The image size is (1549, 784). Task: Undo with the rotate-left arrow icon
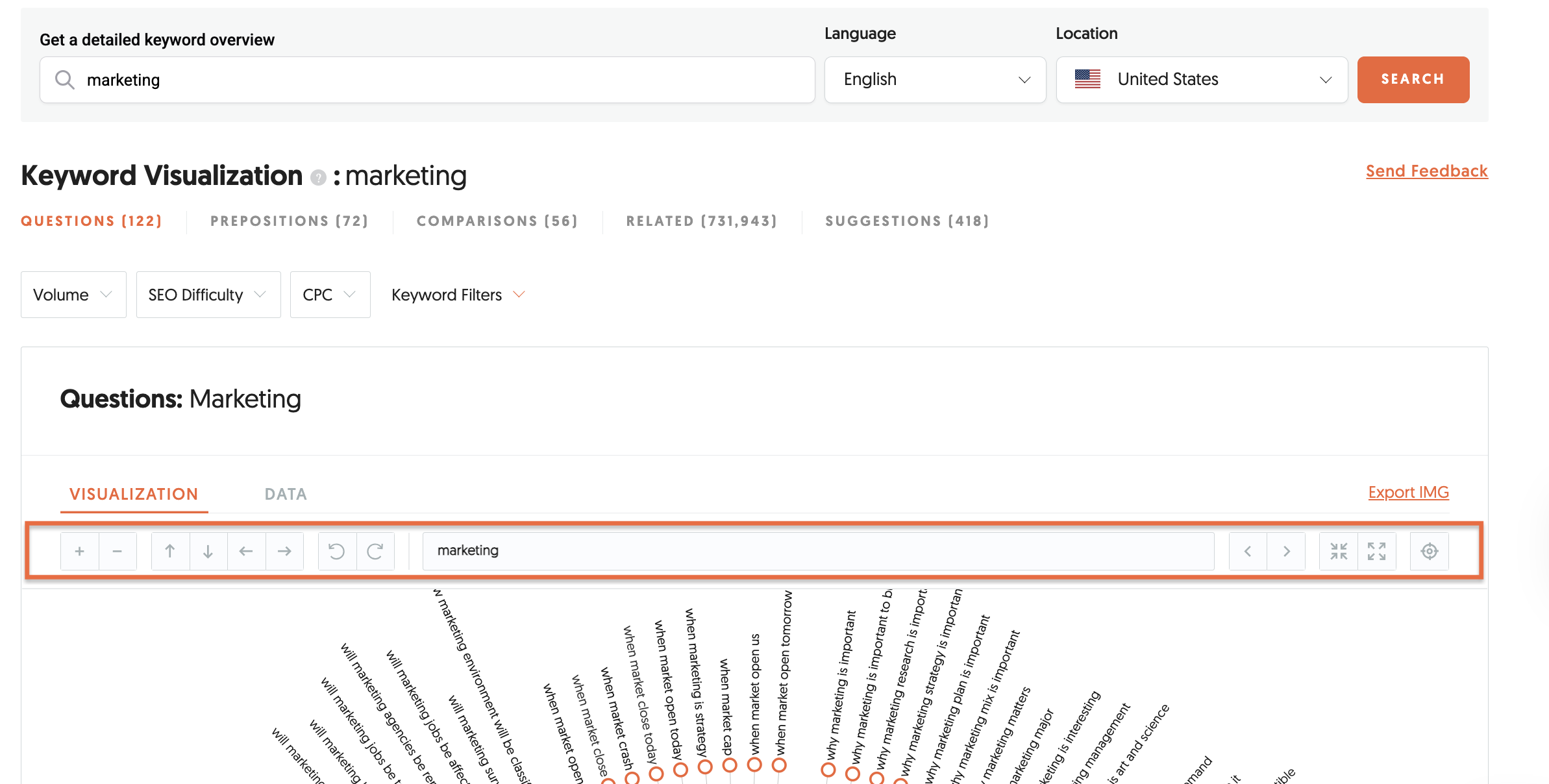[336, 550]
